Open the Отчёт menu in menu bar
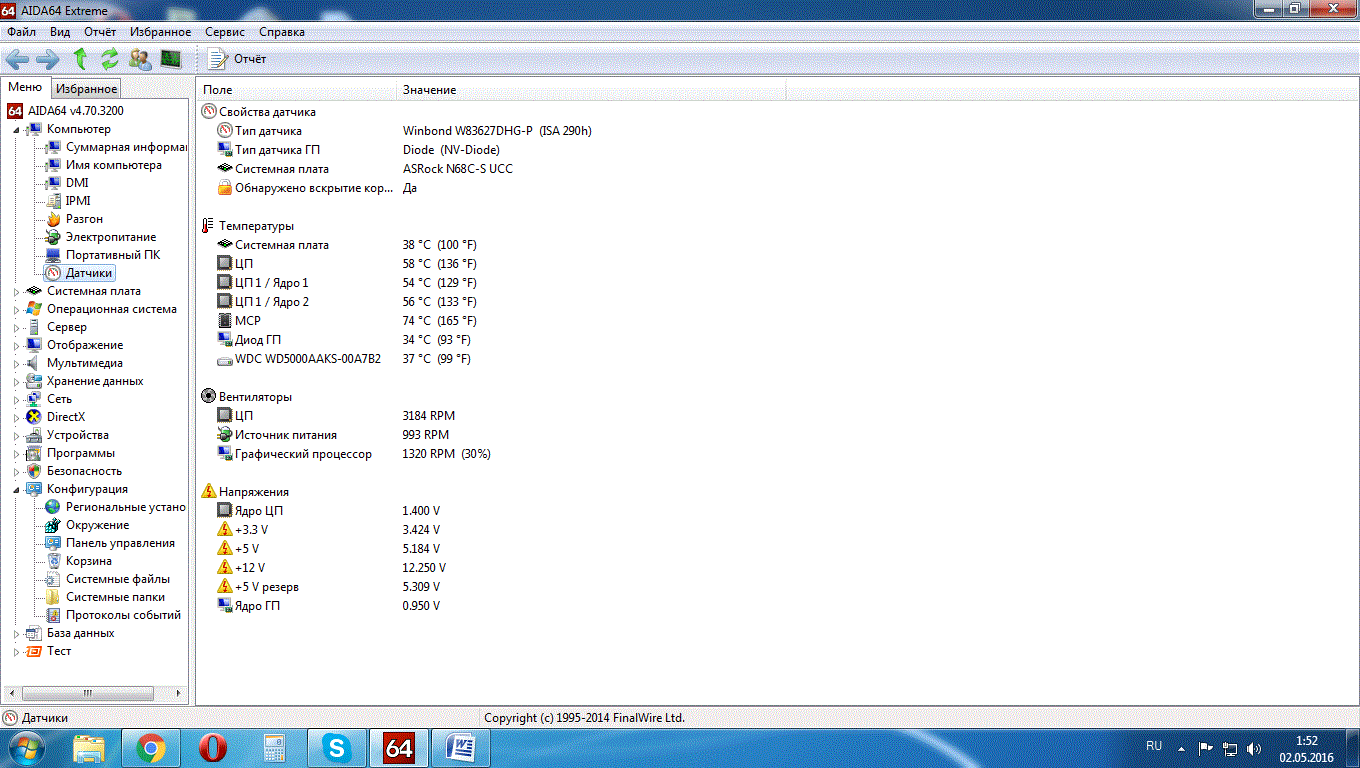This screenshot has height=768, width=1360. [x=100, y=32]
